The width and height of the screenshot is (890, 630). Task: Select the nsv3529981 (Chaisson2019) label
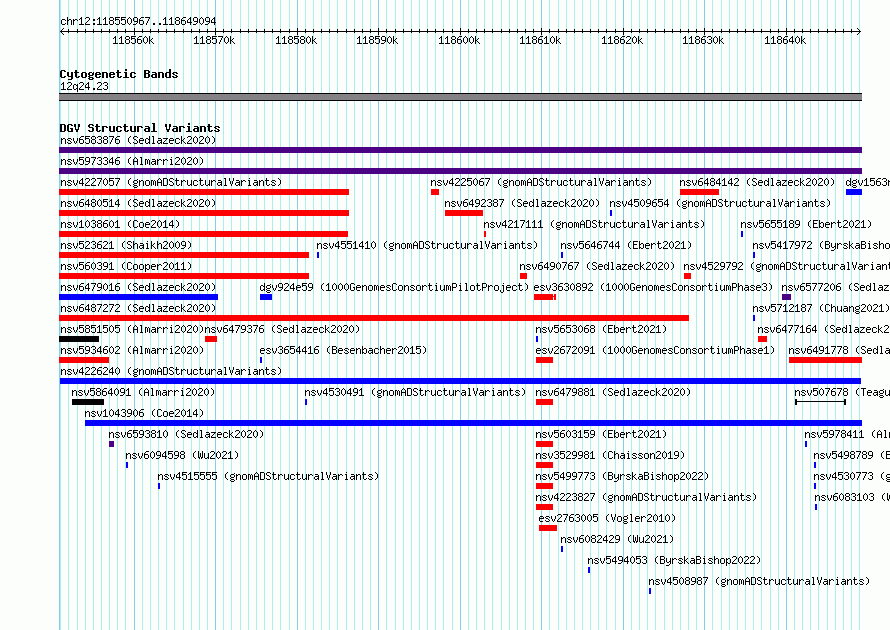610,455
